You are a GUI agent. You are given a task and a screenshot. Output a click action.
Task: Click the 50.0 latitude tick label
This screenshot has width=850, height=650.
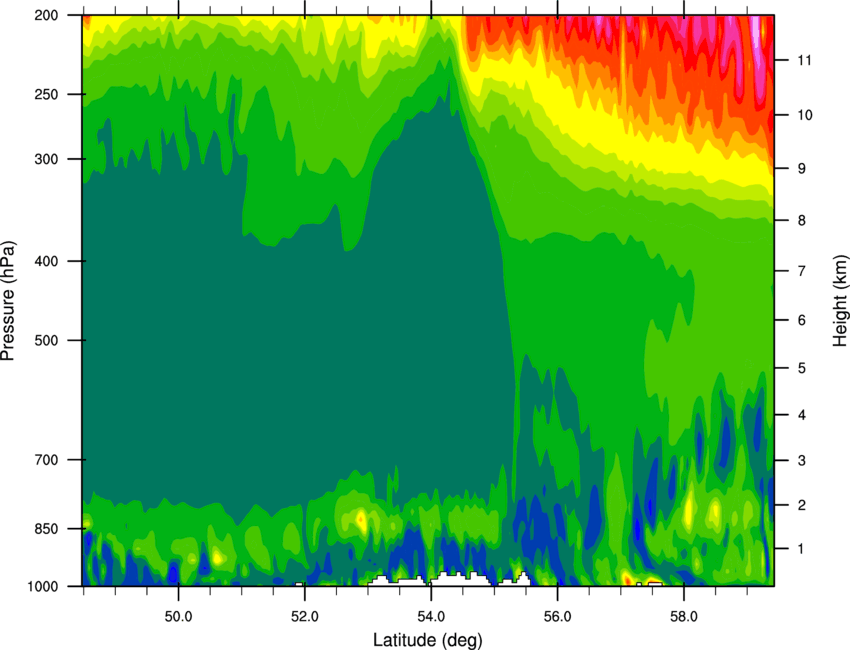click(178, 616)
